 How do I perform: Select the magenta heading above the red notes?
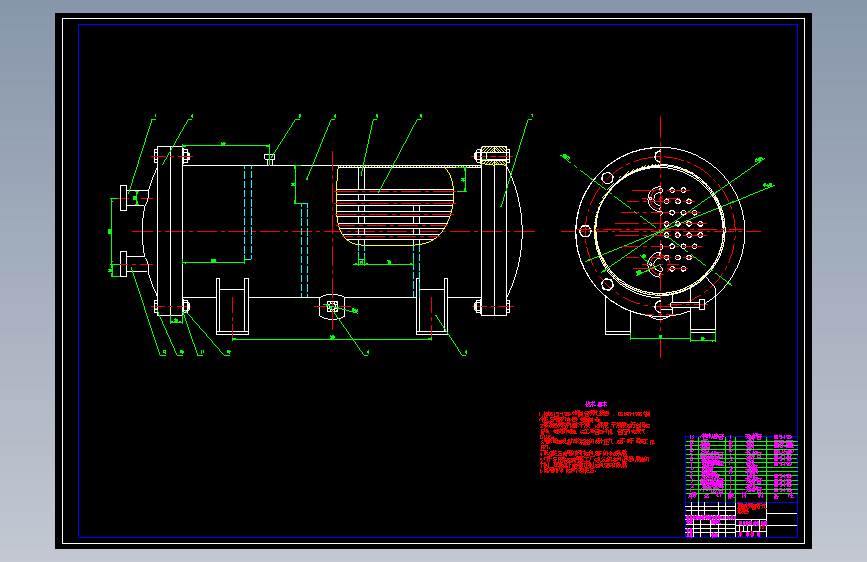pyautogui.click(x=596, y=404)
